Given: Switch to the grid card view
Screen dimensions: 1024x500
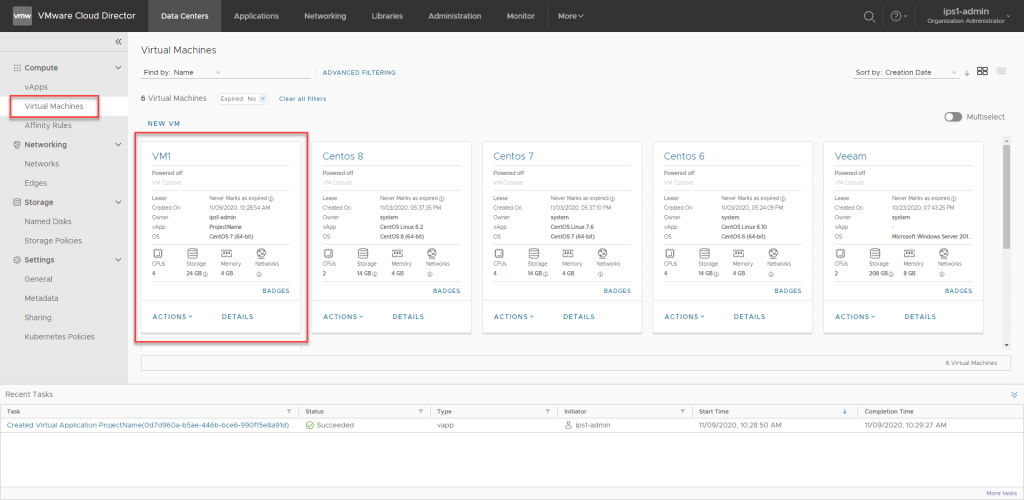Looking at the screenshot, I should [982, 72].
